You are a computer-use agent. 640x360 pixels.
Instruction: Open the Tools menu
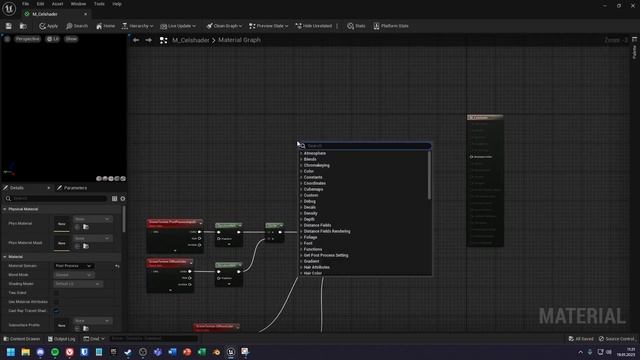[x=99, y=4]
